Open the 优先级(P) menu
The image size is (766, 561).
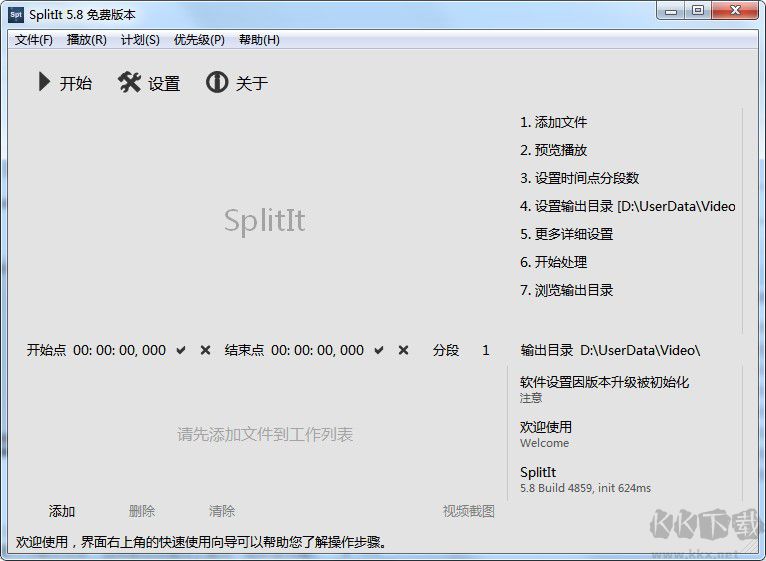click(x=199, y=40)
